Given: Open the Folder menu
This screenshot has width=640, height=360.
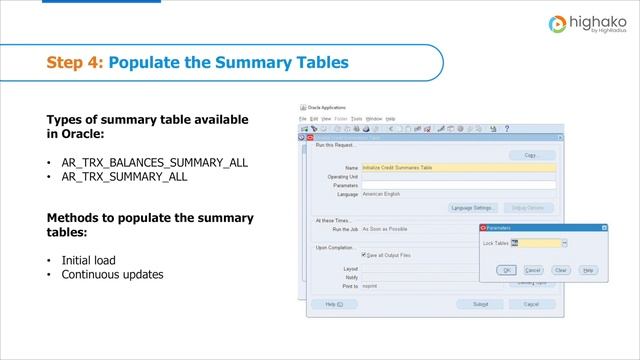Looking at the screenshot, I should coord(341,119).
